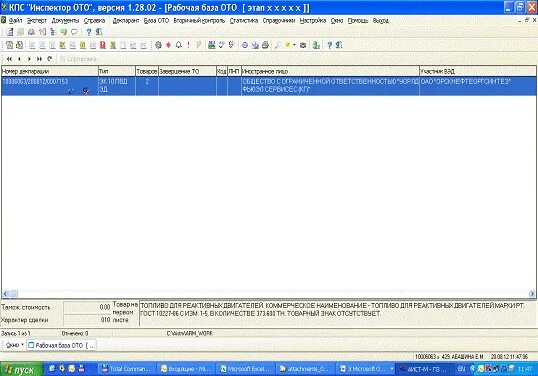
Task: Click the ТОПЛИВО ДЛЯ РЕАКТИВНЫХ ДВИГАТЕЛЕЙ description text
Action: [332, 309]
